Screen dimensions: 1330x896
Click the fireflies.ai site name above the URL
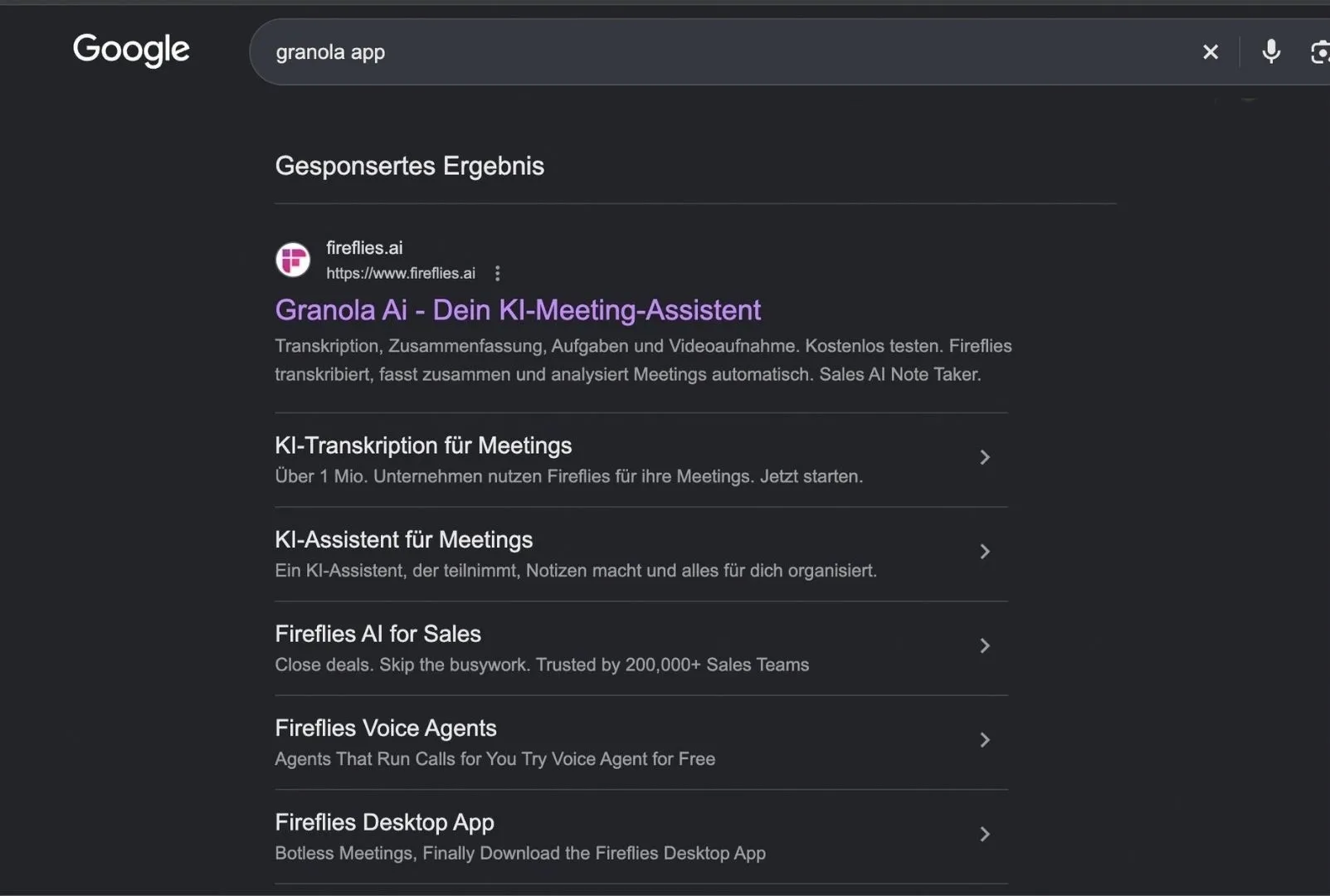click(364, 247)
